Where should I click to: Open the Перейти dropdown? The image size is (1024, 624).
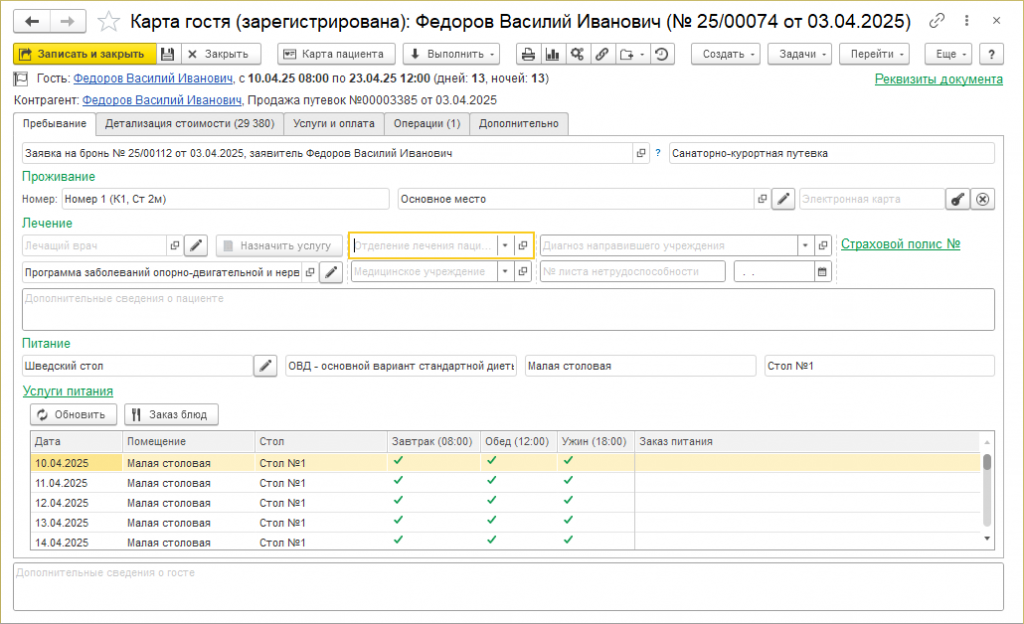tap(874, 54)
